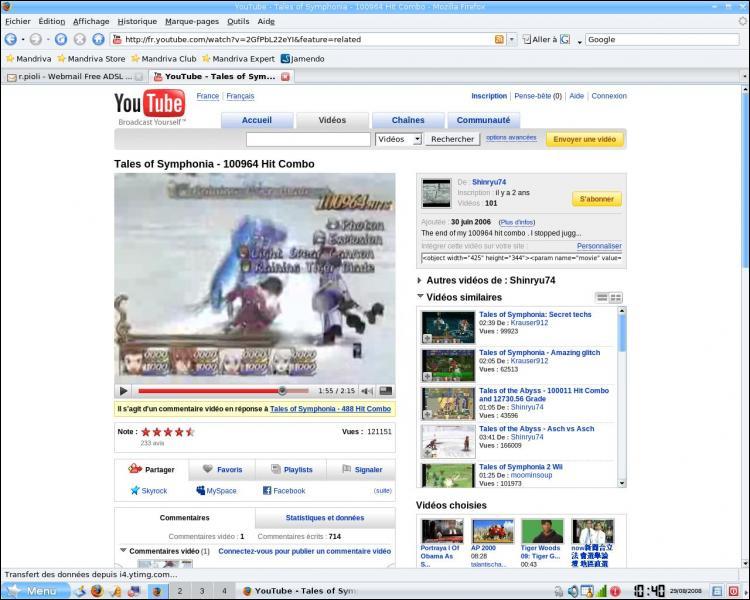
Task: Switch similar videos to list view icon
Action: pyautogui.click(x=602, y=298)
